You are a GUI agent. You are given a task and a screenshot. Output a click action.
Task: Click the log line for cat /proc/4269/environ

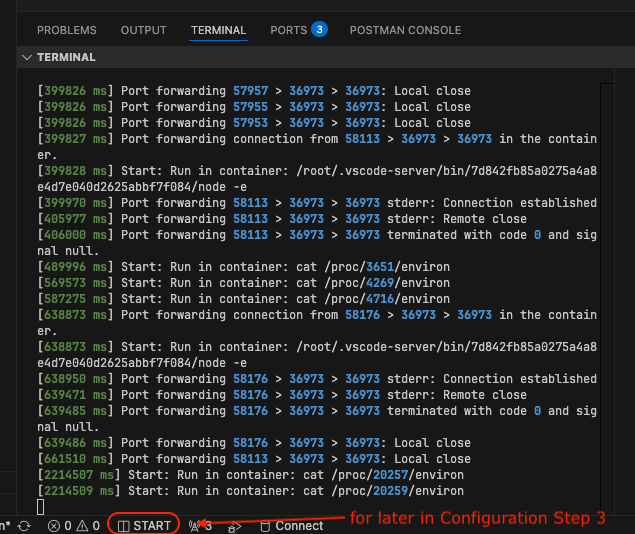pyautogui.click(x=243, y=283)
